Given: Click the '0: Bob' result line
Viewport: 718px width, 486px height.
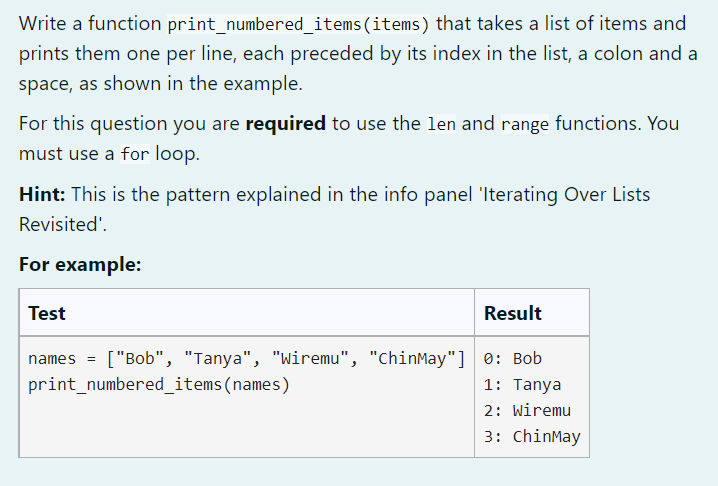Looking at the screenshot, I should [x=513, y=358].
